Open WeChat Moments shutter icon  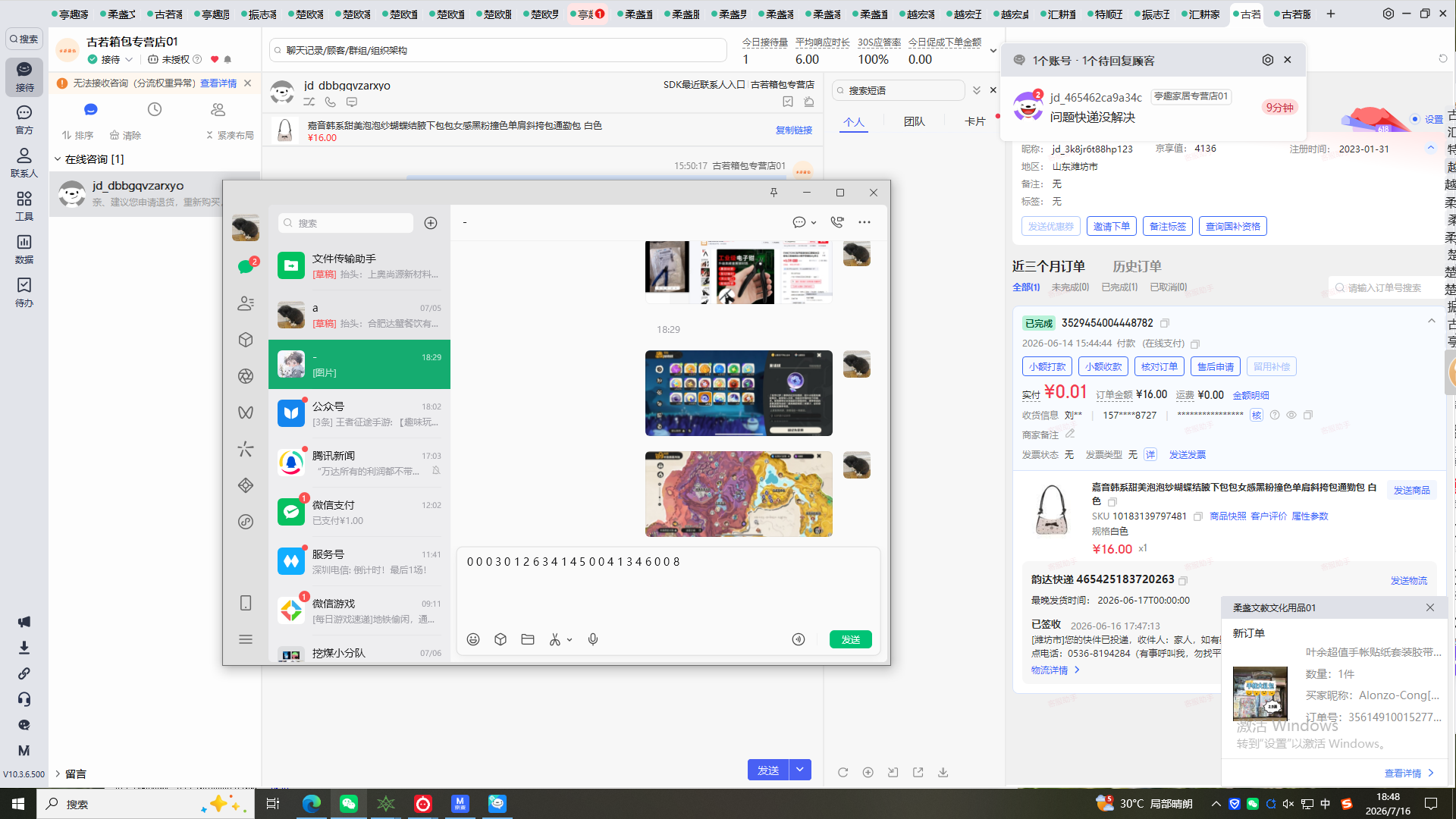(x=246, y=376)
